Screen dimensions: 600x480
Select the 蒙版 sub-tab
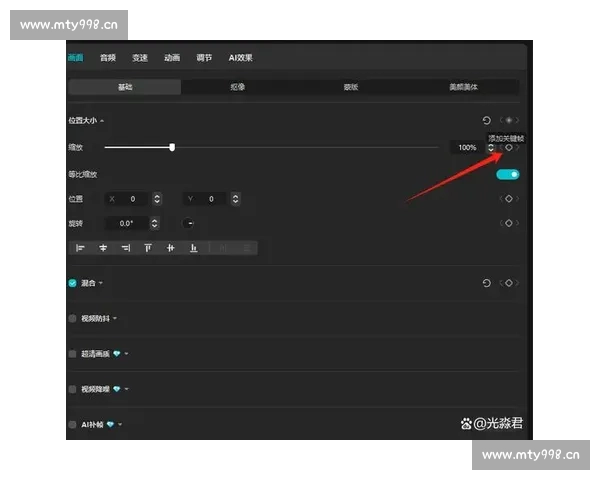[351, 87]
